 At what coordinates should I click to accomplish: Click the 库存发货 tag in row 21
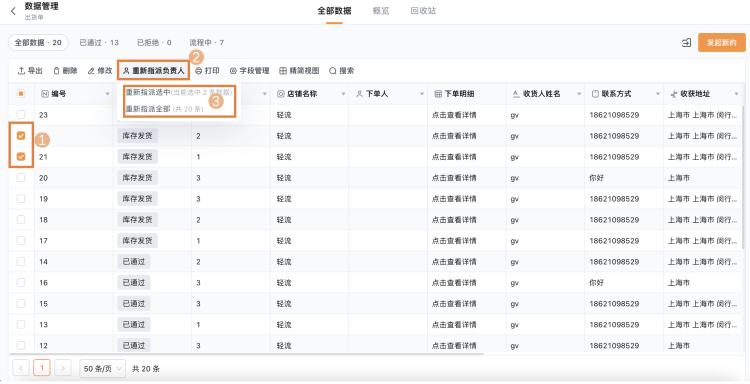[x=137, y=157]
